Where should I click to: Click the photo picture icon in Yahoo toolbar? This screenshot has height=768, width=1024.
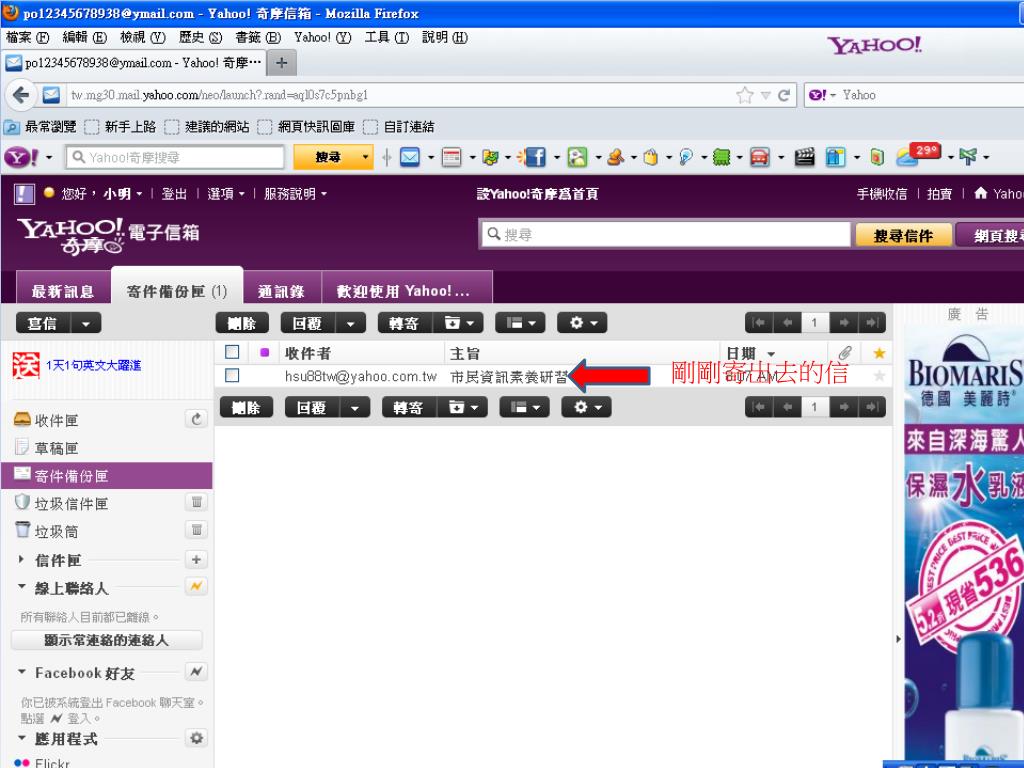(x=577, y=157)
